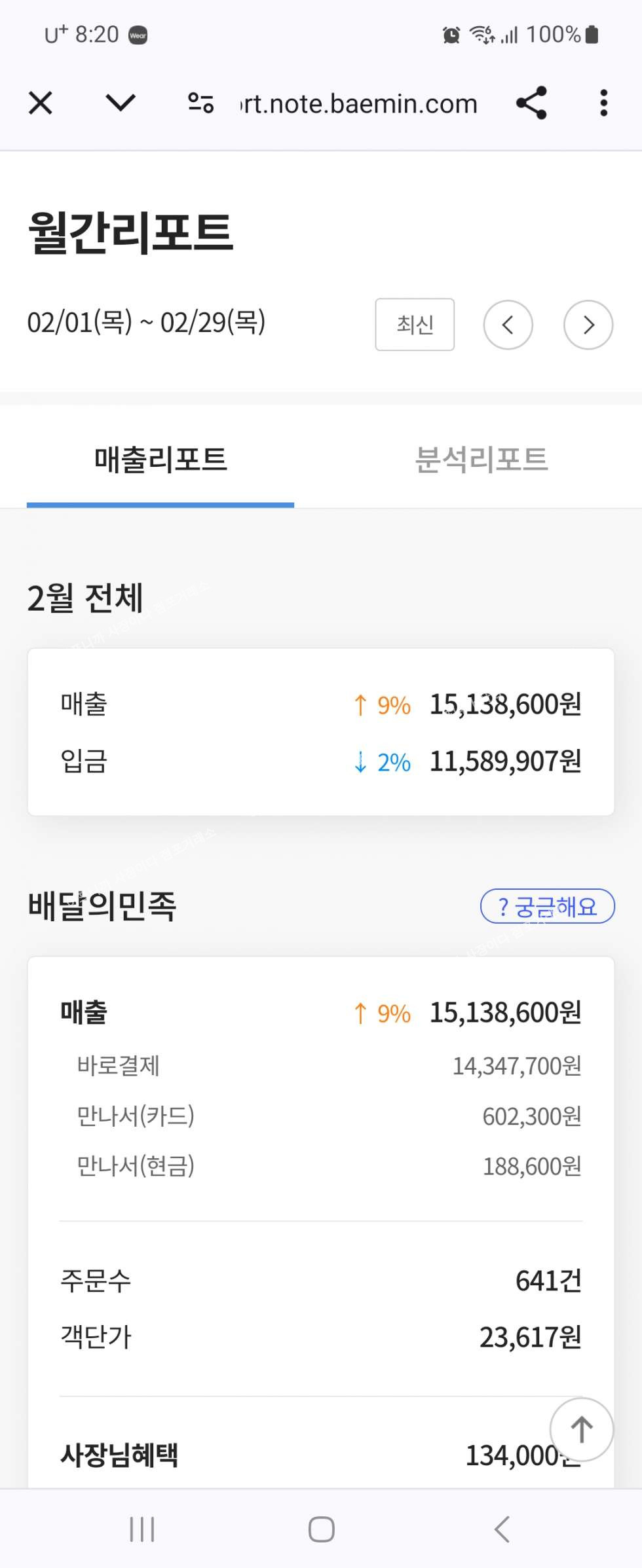642x1568 pixels.
Task: Switch to 분석리포트 tab
Action: 481,459
